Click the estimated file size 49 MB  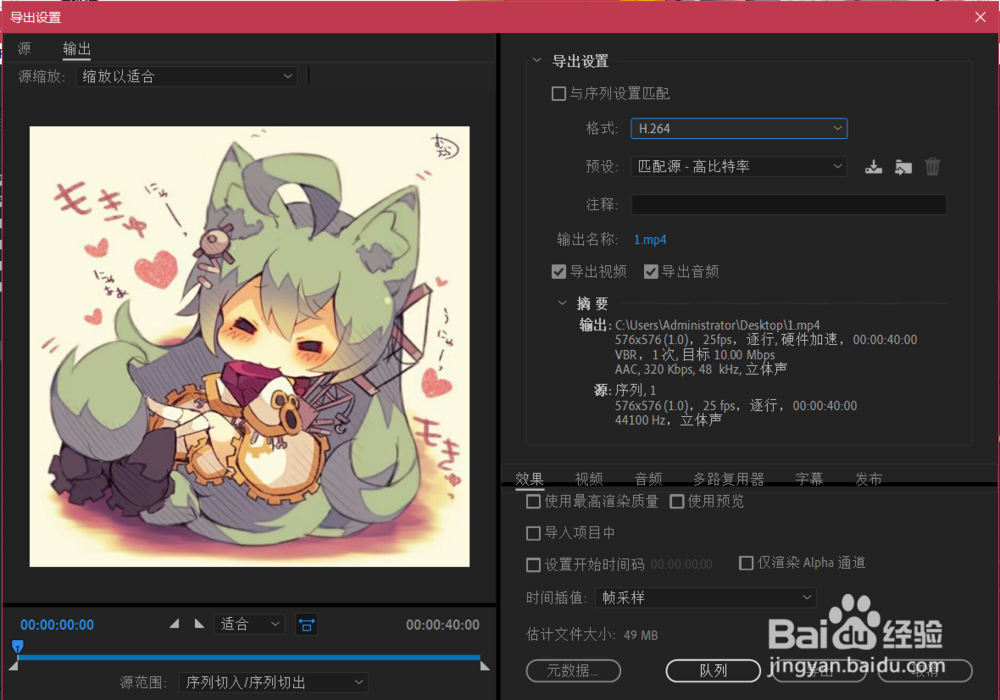640,635
